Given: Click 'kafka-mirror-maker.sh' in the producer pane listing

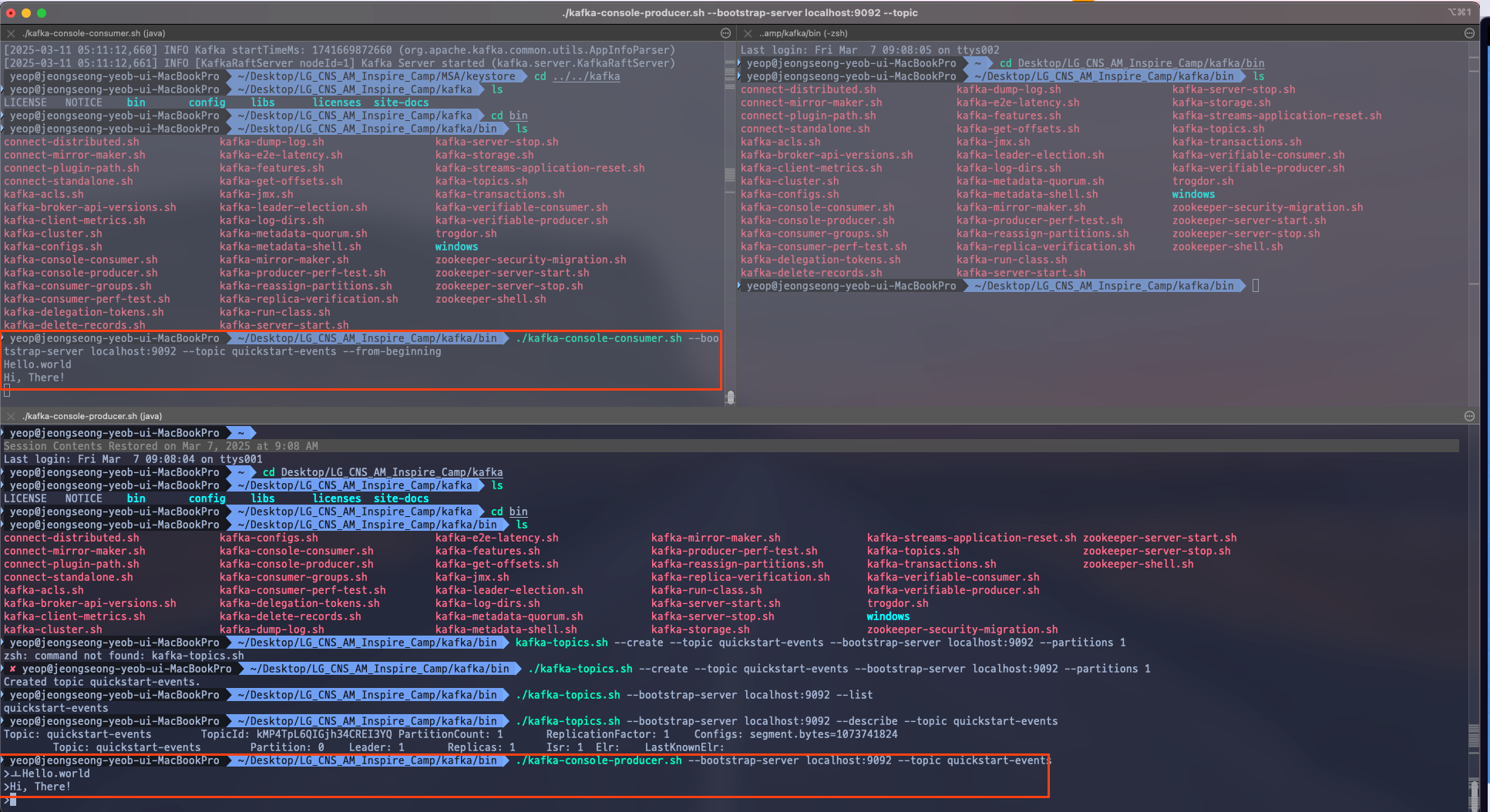Looking at the screenshot, I should [715, 538].
